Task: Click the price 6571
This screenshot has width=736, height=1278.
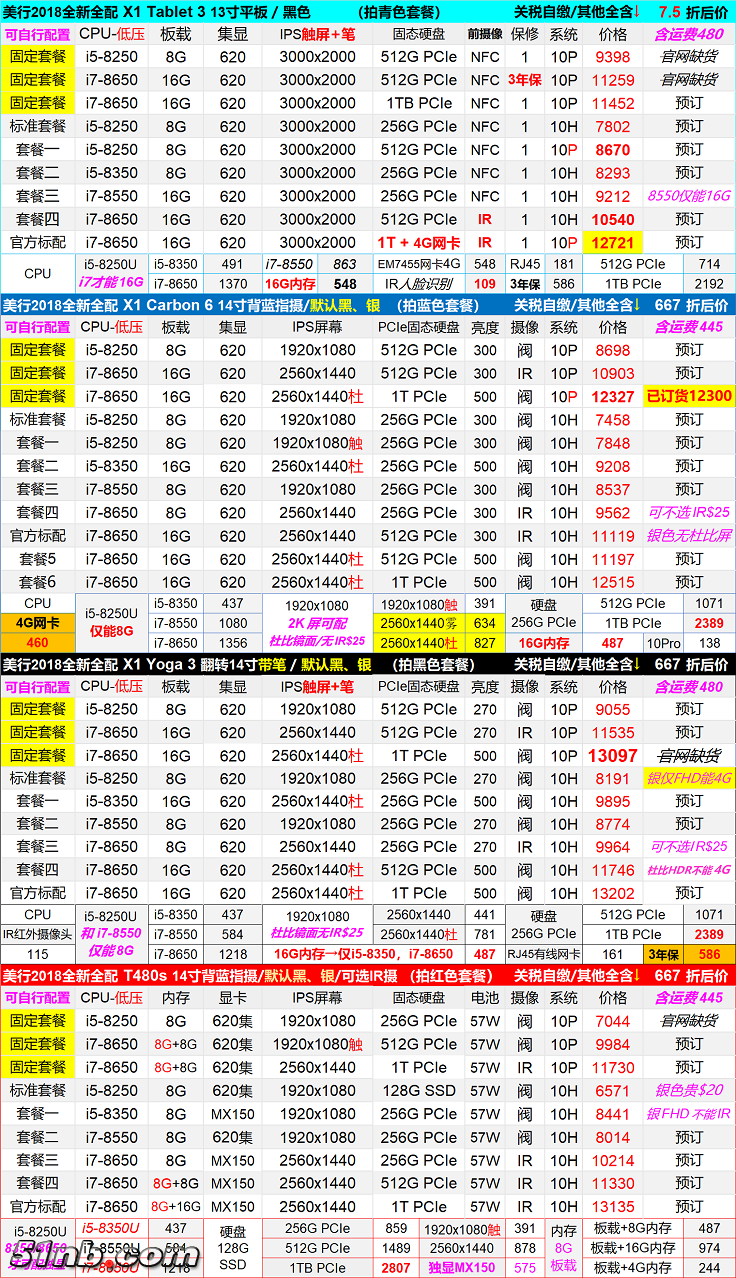Action: tap(613, 1091)
